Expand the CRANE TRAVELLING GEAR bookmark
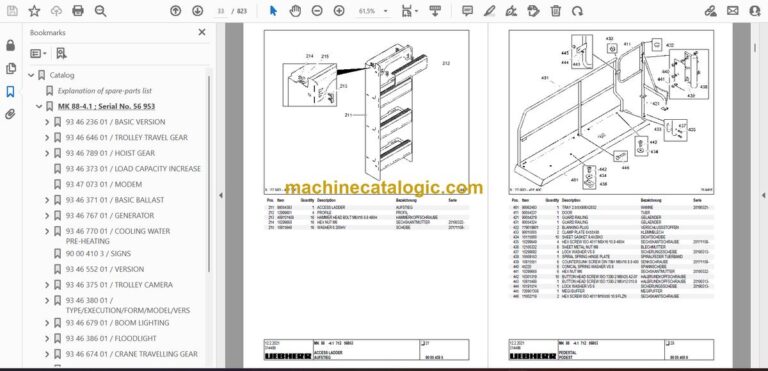The width and height of the screenshot is (768, 371). [x=47, y=354]
